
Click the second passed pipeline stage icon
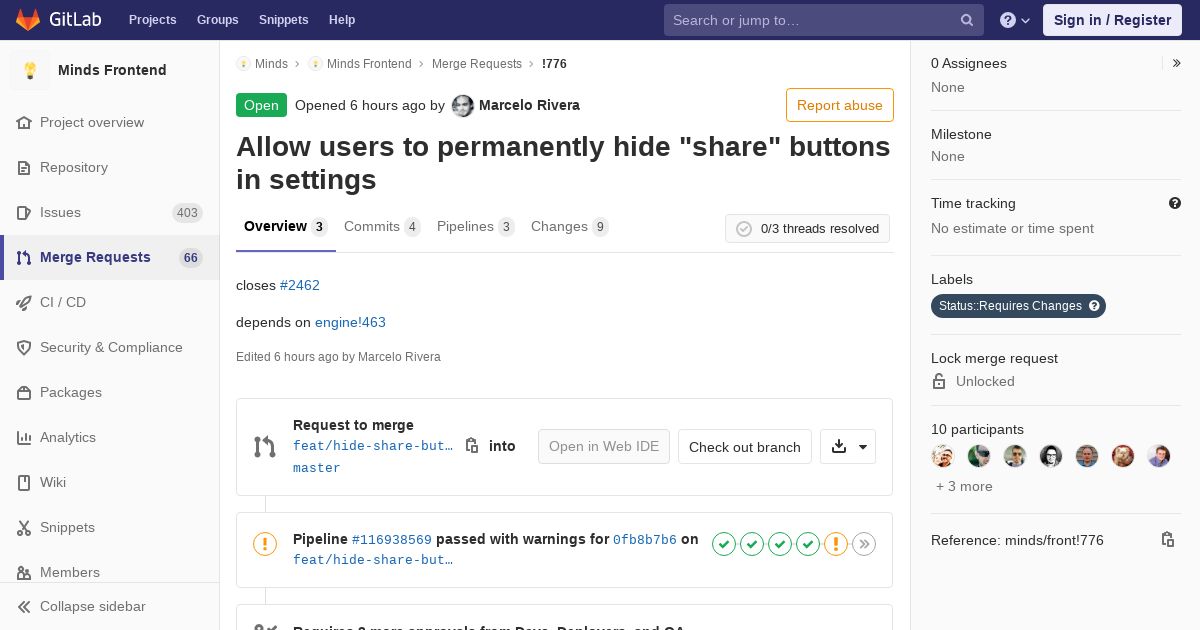[752, 544]
